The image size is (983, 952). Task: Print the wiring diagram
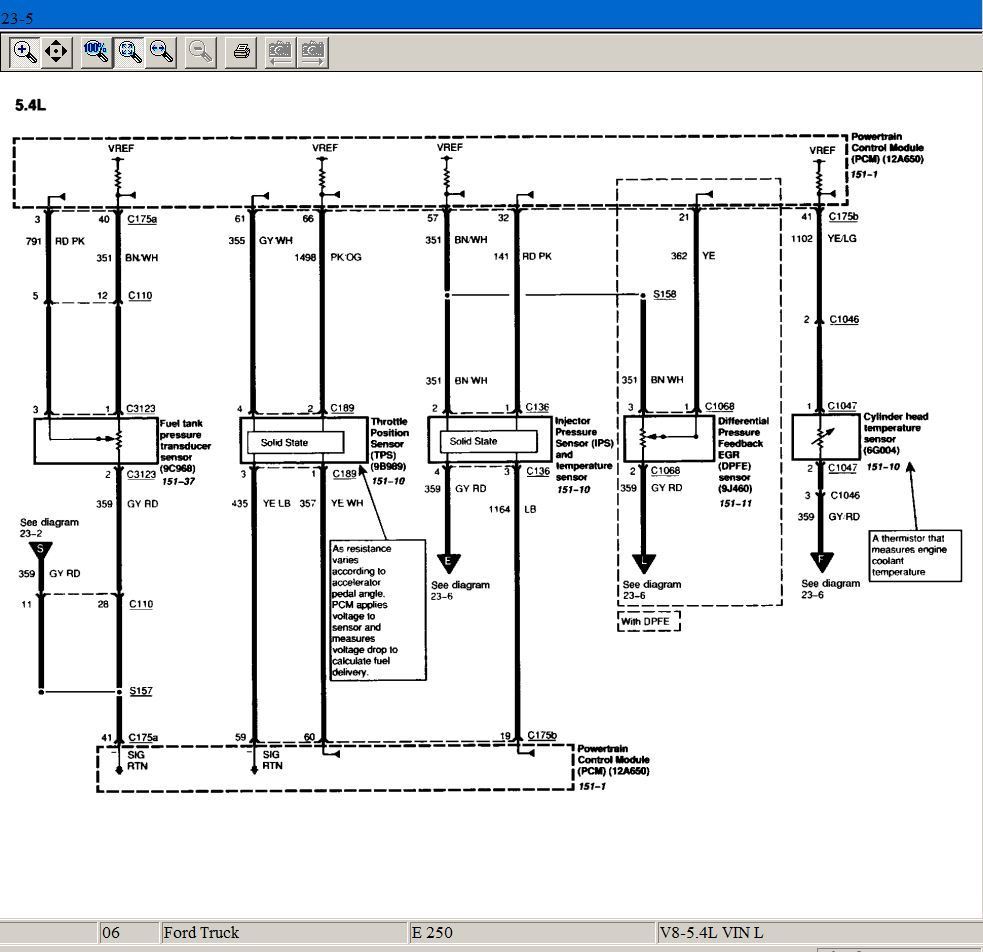click(240, 51)
